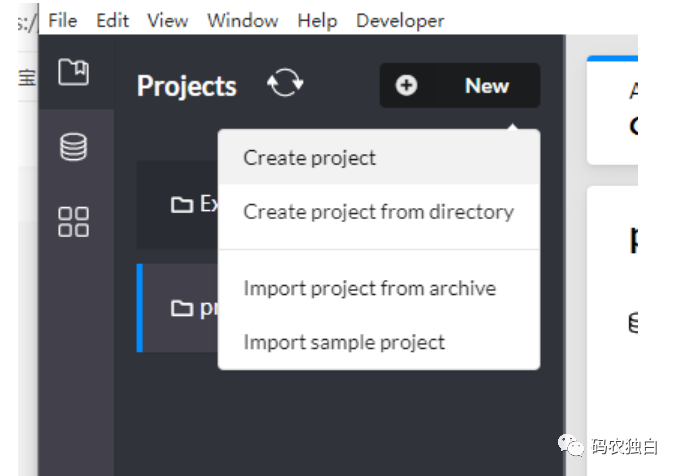Choose Import sample project
The image size is (680, 476).
tap(344, 342)
